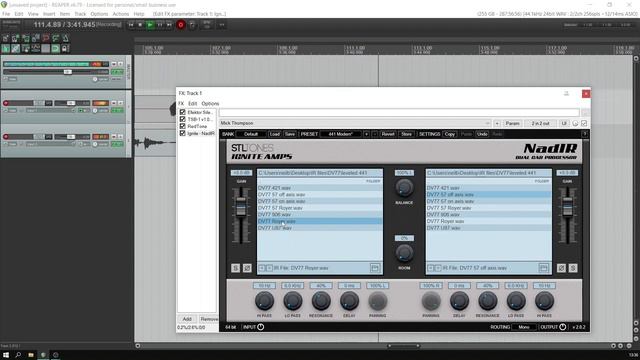Click the Param button
640x360 pixels.
coord(512,123)
